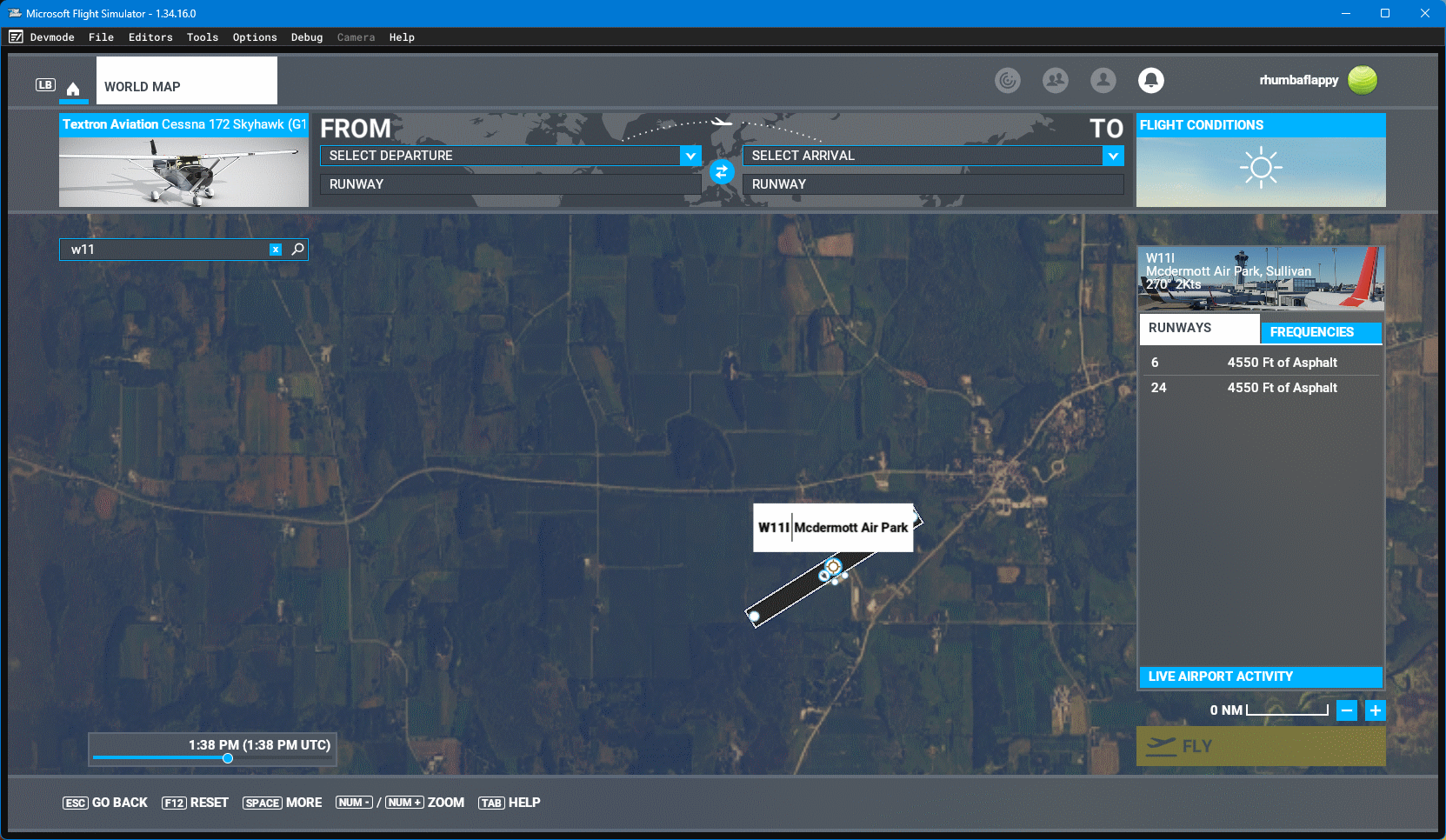
Task: Open the Devmode menu
Action: pos(52,37)
